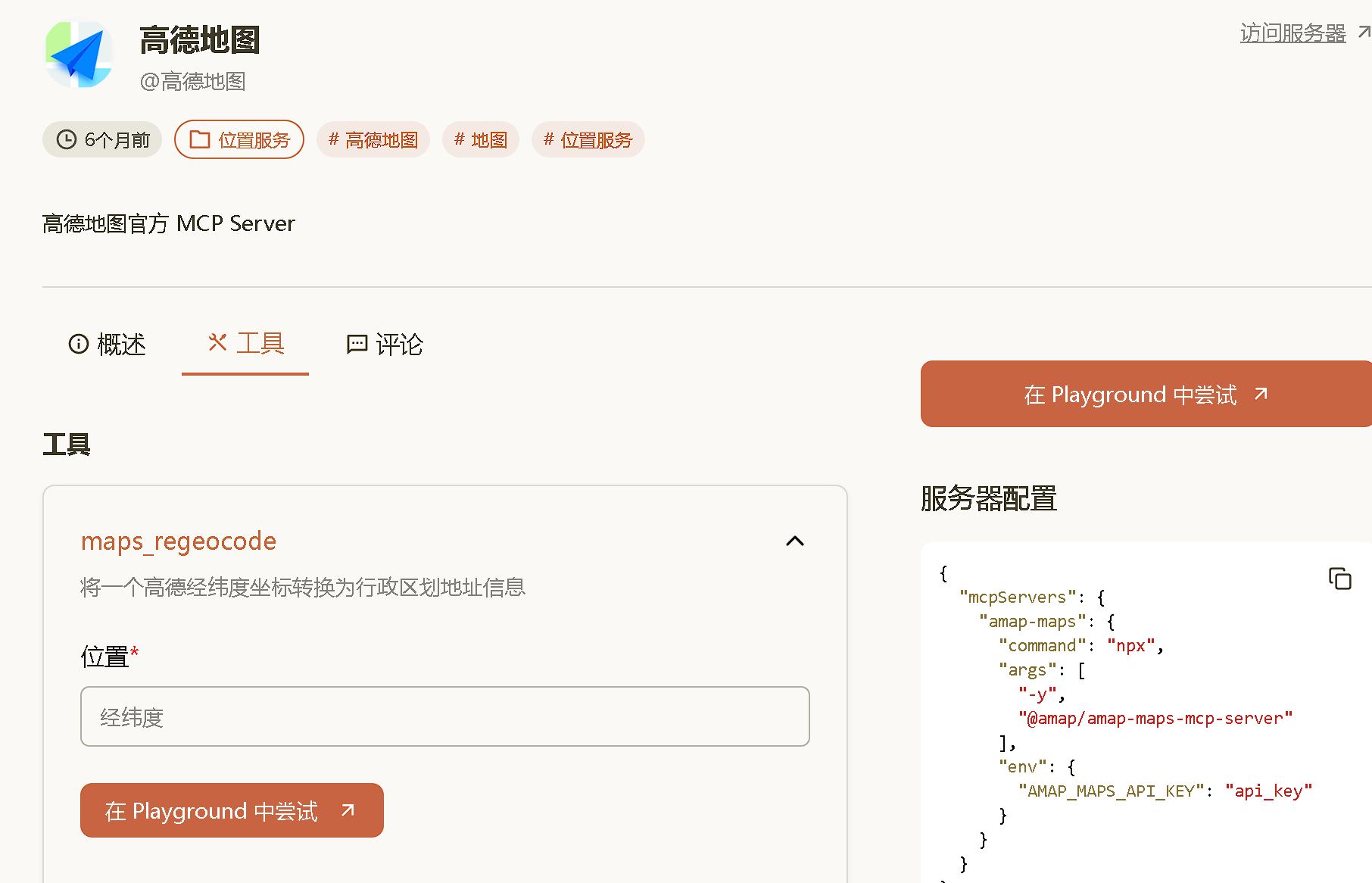Click the 高德地图 page title
The height and width of the screenshot is (883, 1372).
coord(200,39)
